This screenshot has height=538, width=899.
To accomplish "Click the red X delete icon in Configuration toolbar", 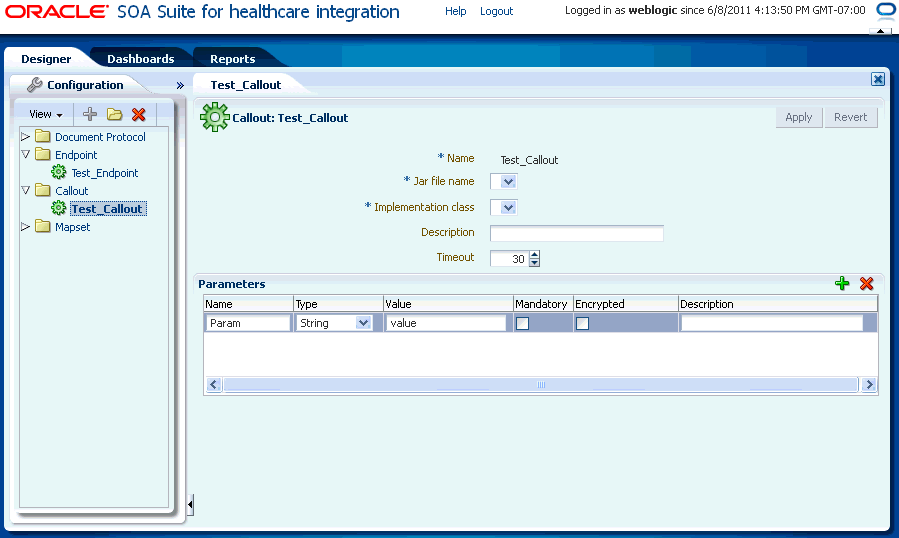I will pyautogui.click(x=138, y=114).
